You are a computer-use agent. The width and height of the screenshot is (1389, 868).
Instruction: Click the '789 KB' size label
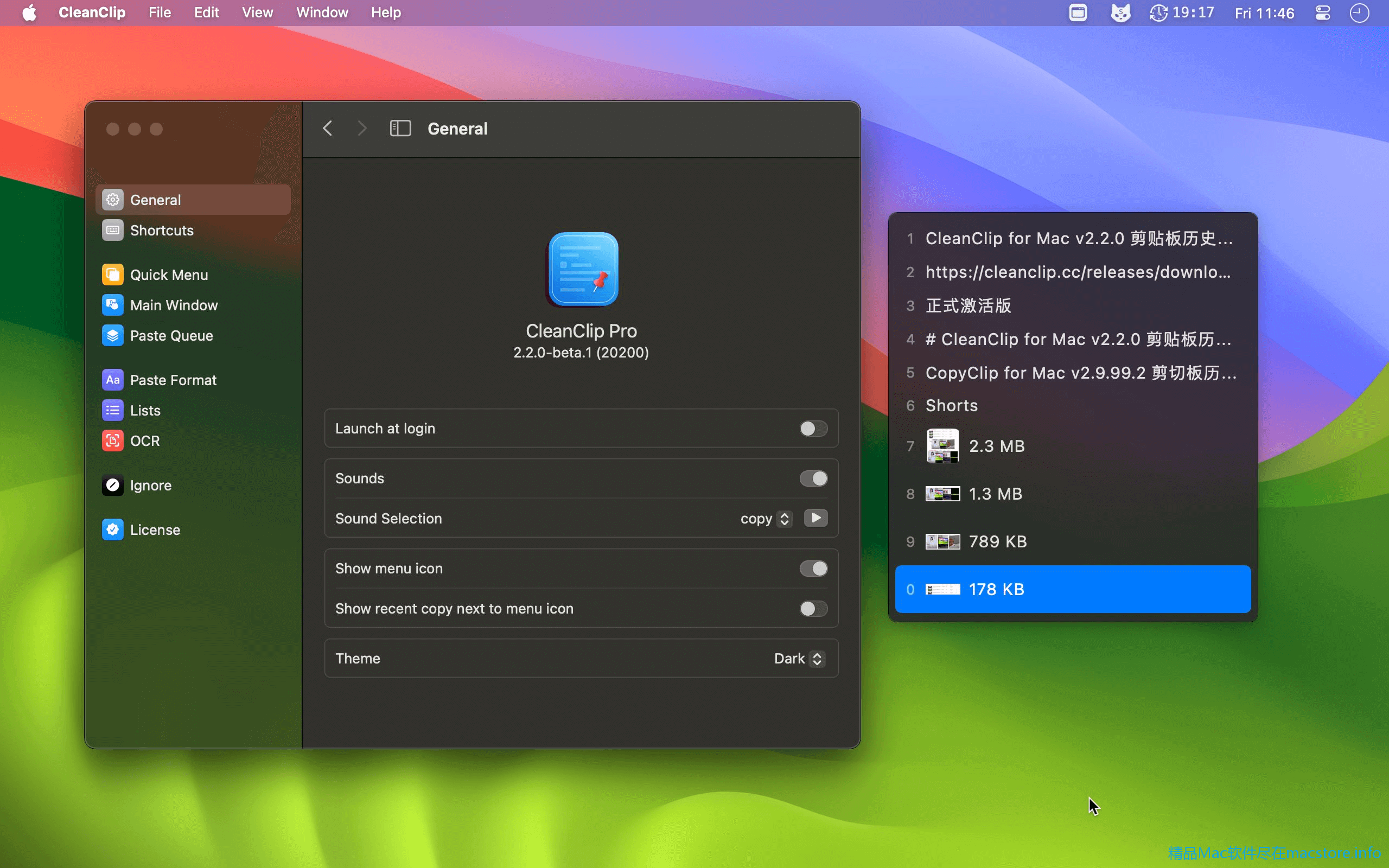[998, 541]
